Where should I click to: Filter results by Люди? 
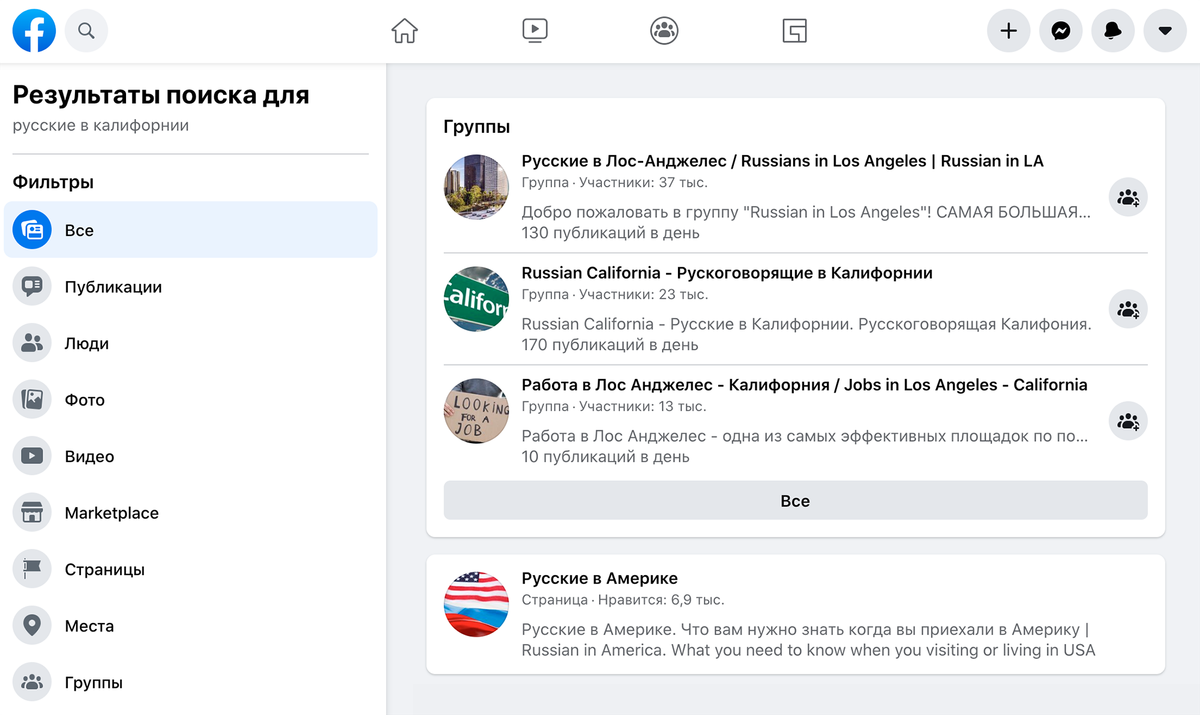click(87, 343)
